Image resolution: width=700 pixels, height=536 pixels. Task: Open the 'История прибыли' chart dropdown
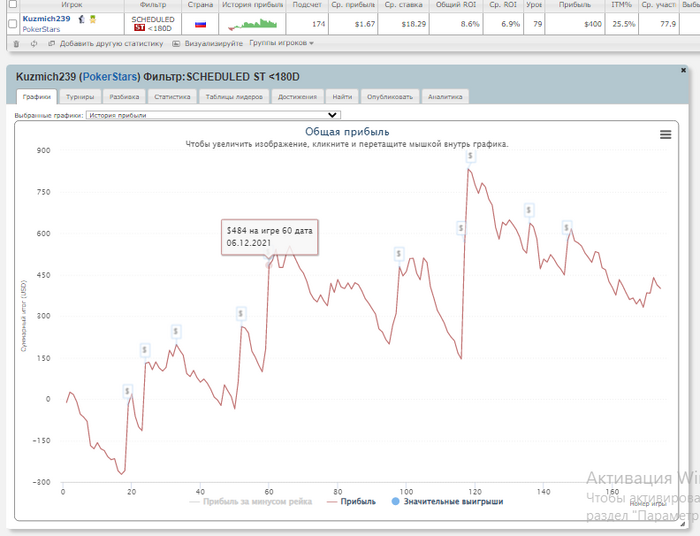click(x=213, y=115)
